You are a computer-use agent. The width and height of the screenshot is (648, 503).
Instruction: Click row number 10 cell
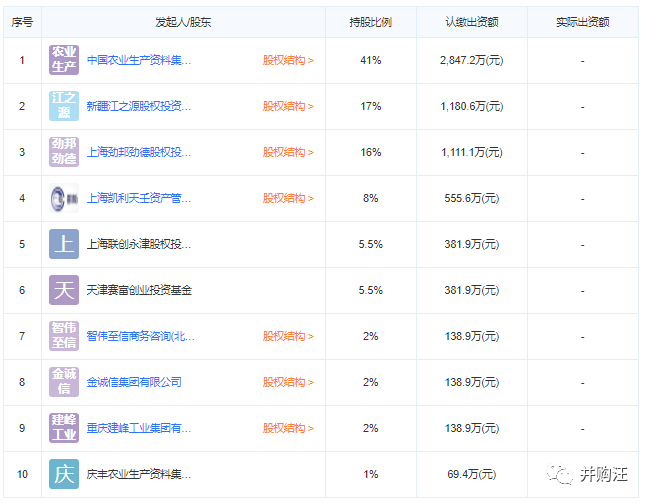pyautogui.click(x=22, y=474)
